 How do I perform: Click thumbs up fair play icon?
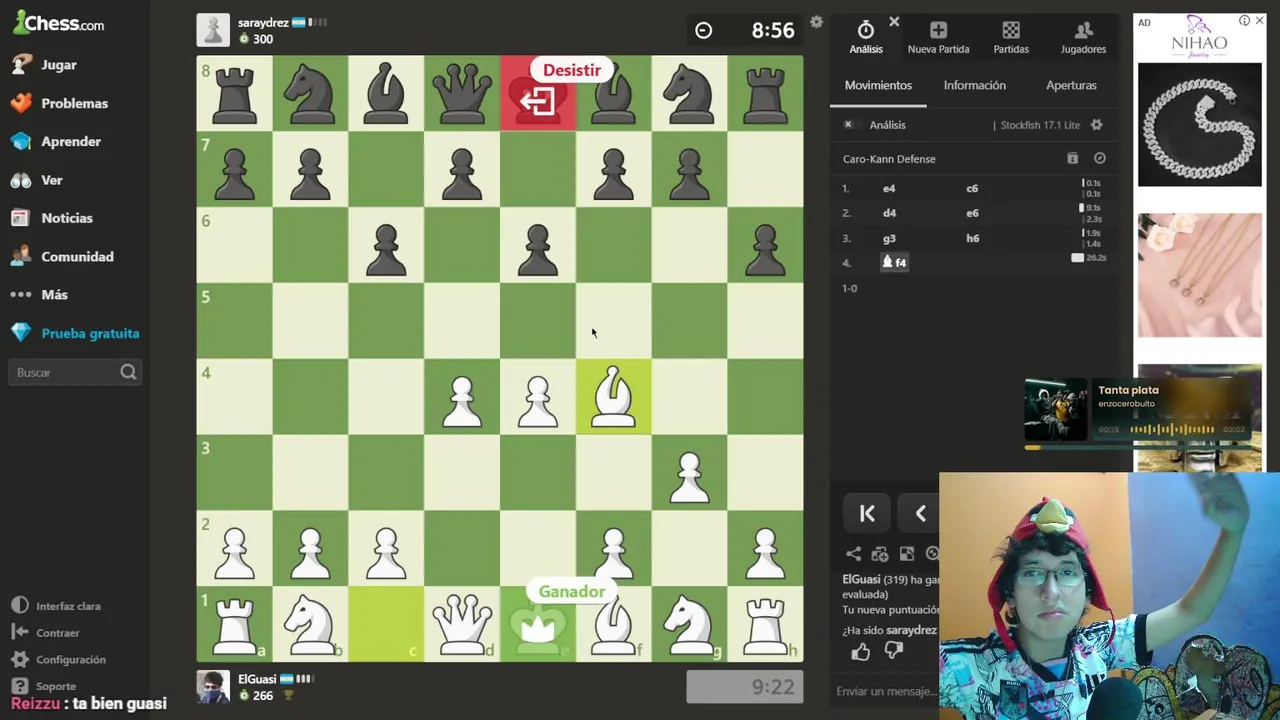pos(861,652)
